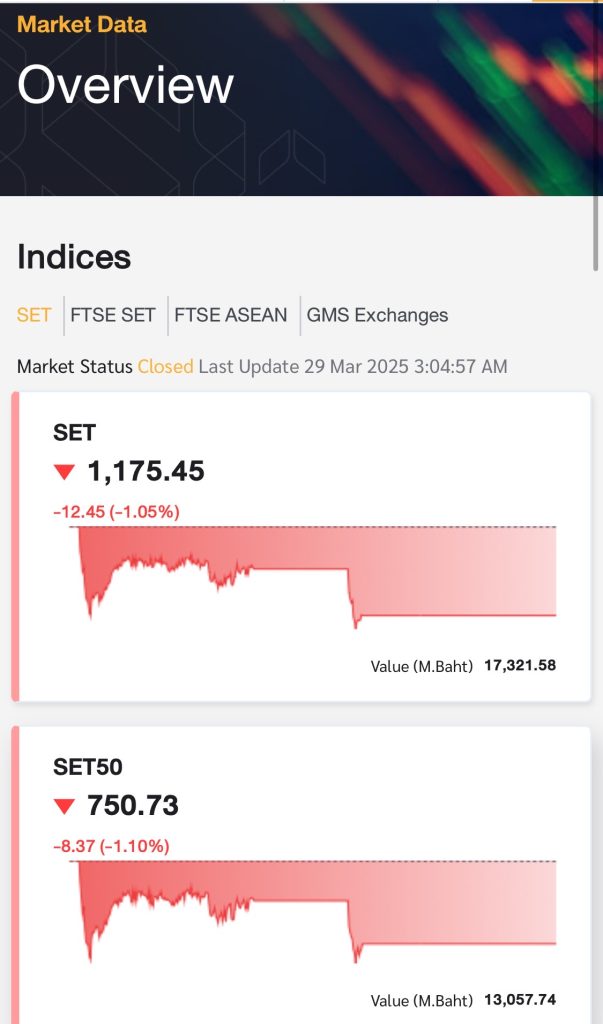Image resolution: width=603 pixels, height=1024 pixels.
Task: Click the -12.45 (-1.05%) change label
Action: click(x=116, y=512)
